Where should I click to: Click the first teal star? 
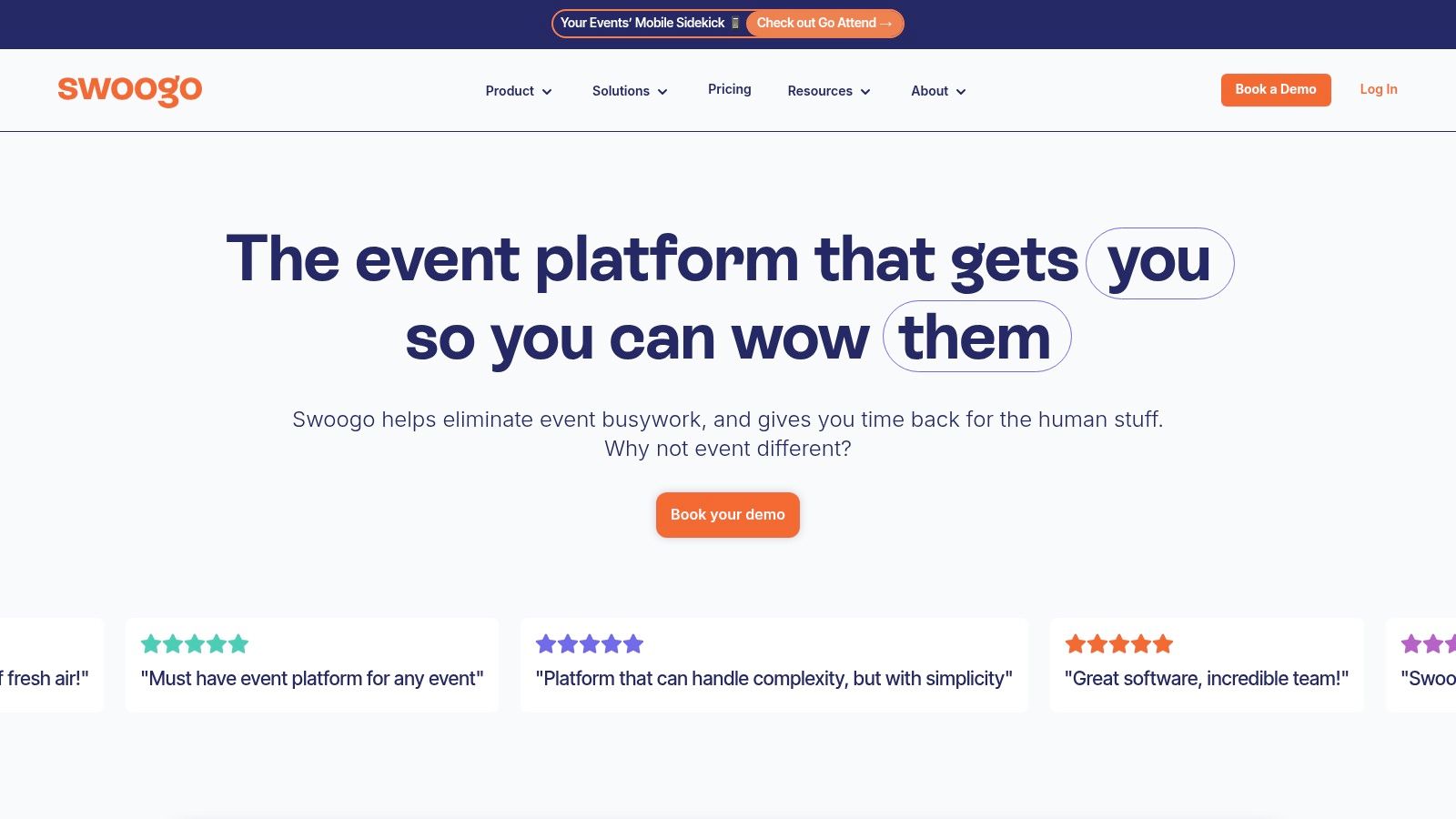(x=151, y=643)
